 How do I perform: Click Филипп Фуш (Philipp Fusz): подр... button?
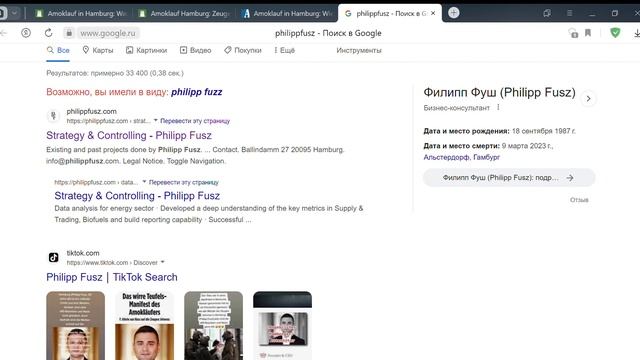(509, 178)
